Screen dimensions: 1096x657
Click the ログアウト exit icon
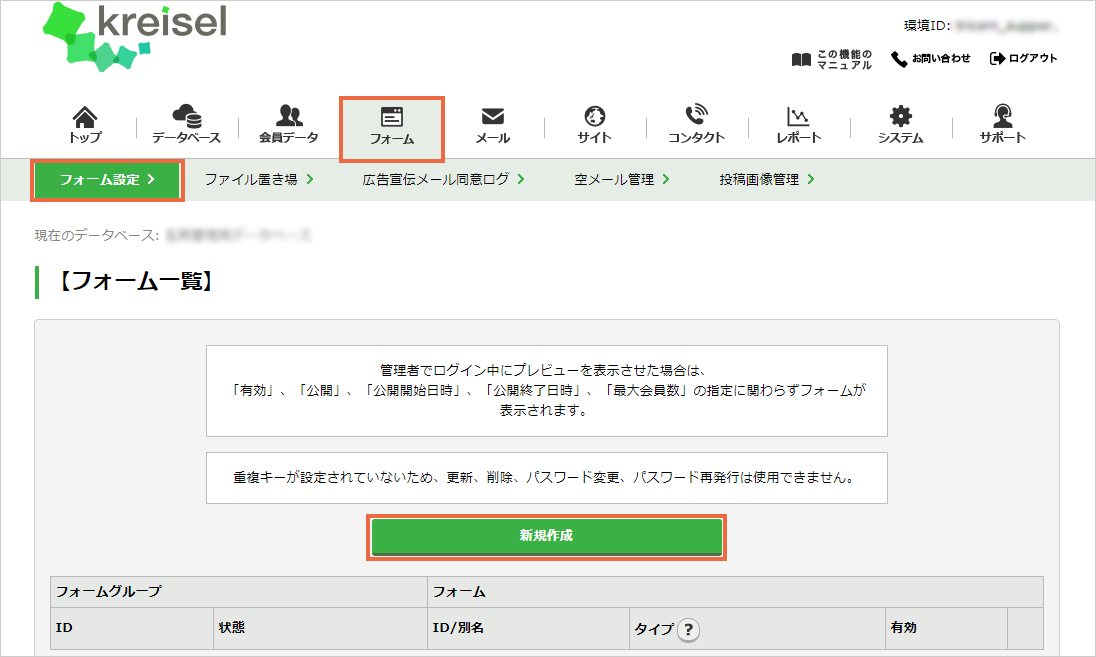point(997,59)
